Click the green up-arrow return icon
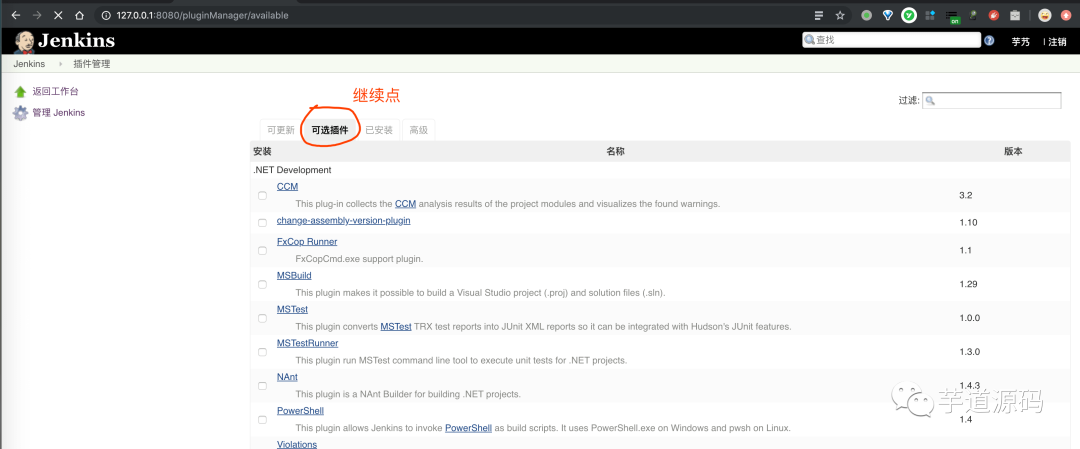The image size is (1080, 449). 21,92
